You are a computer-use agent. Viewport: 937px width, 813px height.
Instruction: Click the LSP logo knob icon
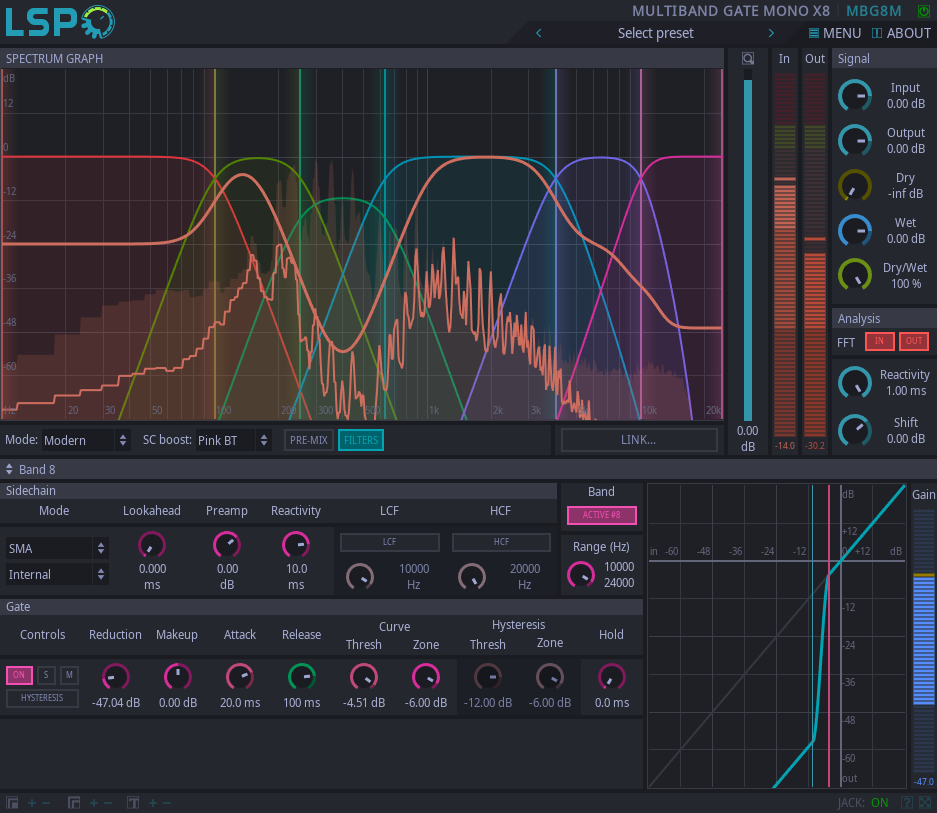96,21
